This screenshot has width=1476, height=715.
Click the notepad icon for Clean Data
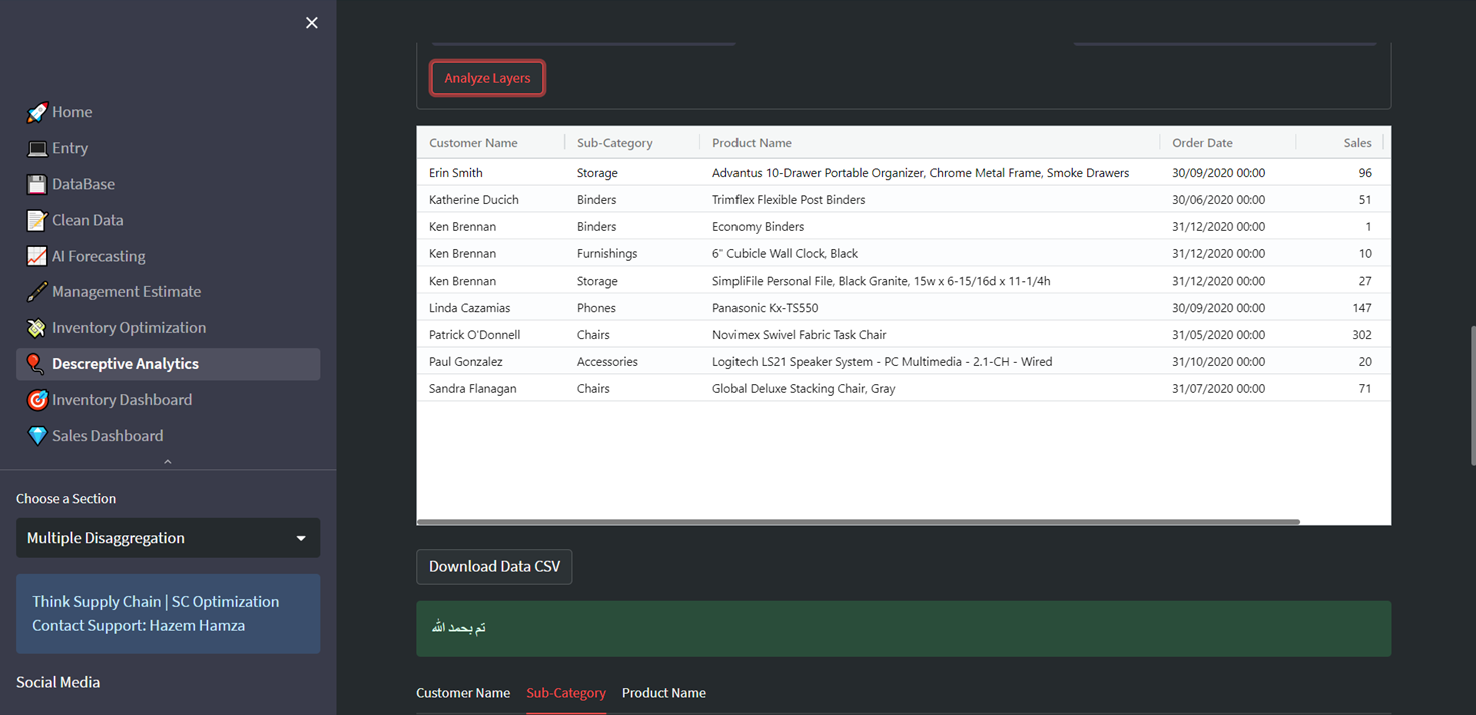click(37, 220)
